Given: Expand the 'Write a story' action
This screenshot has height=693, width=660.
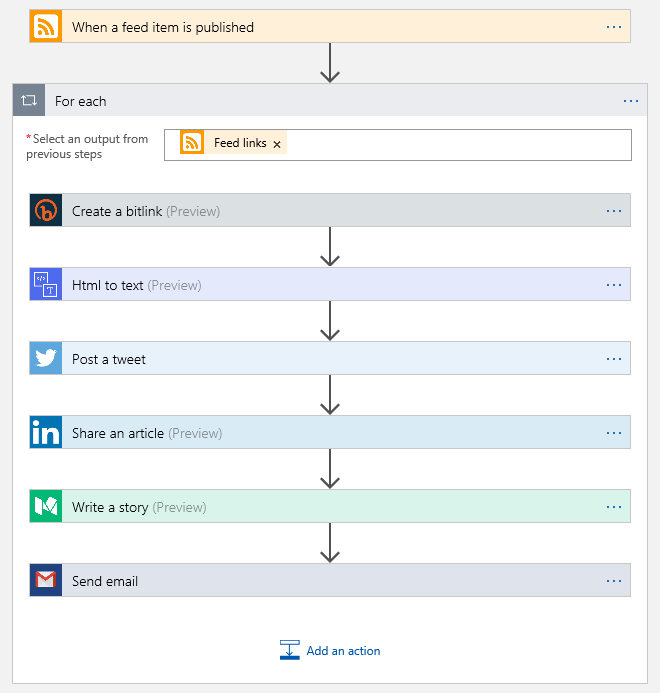Looking at the screenshot, I should [330, 506].
